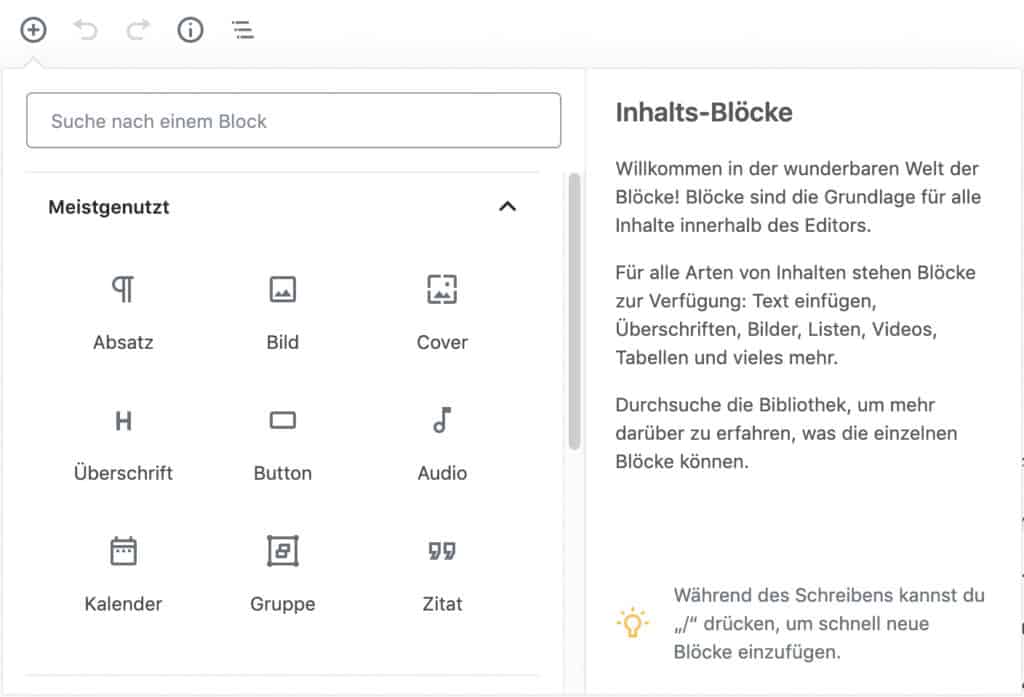Click the Inhalts-Blöcke heading
The height and width of the screenshot is (697, 1024).
(704, 112)
